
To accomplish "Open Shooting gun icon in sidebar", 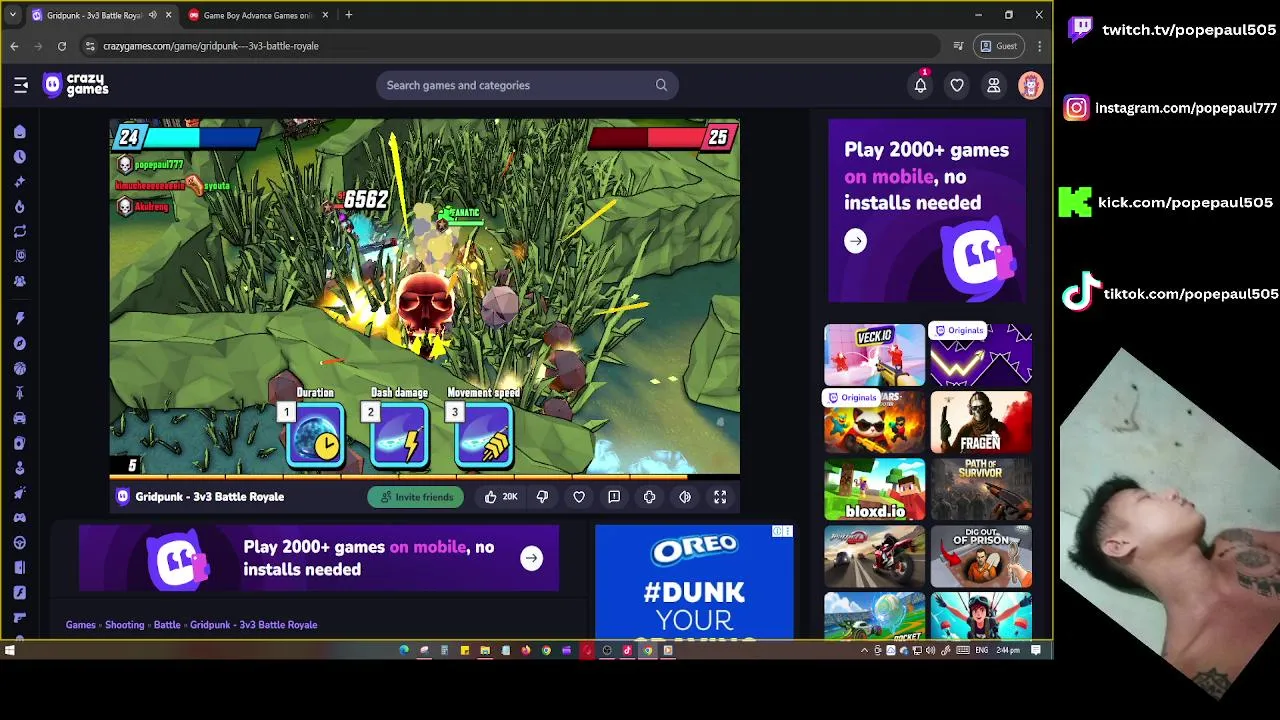I will pyautogui.click(x=19, y=617).
